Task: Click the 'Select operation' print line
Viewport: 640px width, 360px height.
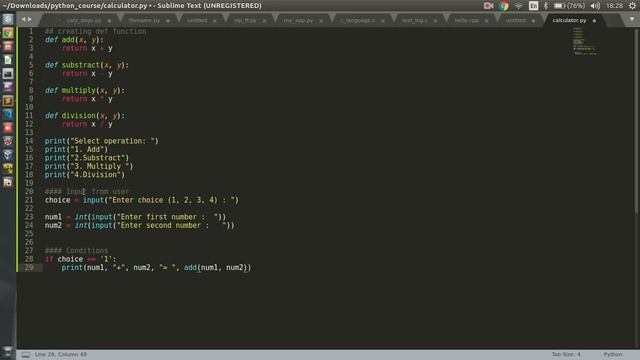Action: click(101, 141)
